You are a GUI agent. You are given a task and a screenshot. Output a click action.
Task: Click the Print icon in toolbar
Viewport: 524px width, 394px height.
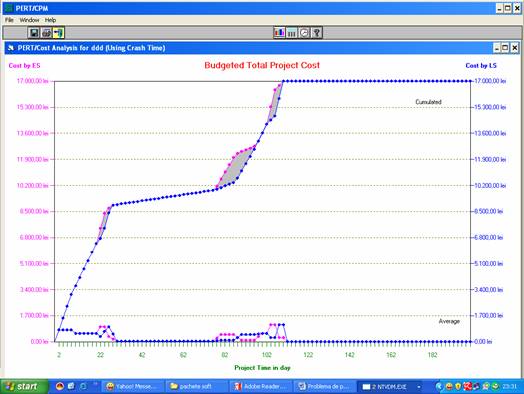click(x=46, y=33)
